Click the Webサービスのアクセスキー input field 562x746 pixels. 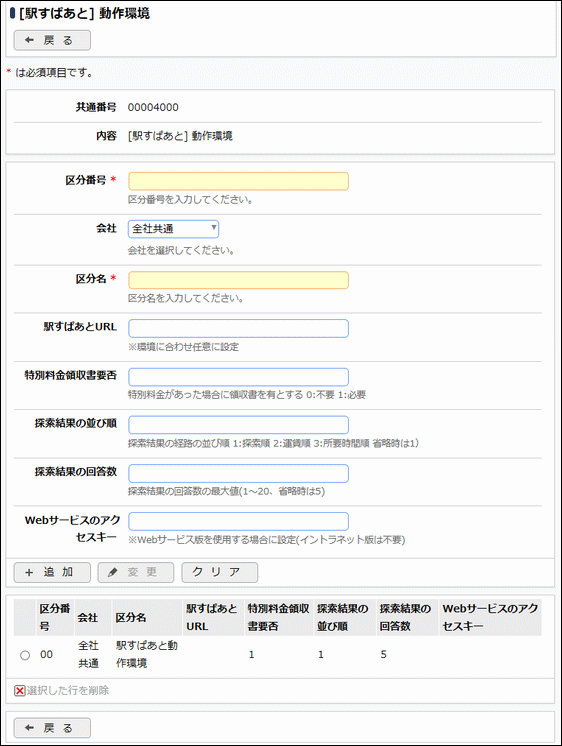coord(238,521)
